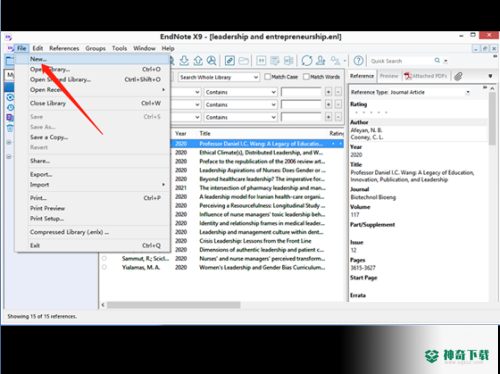Screen dimensions: 500x374
Task: Switch to the Preview tab
Action: pos(389,76)
